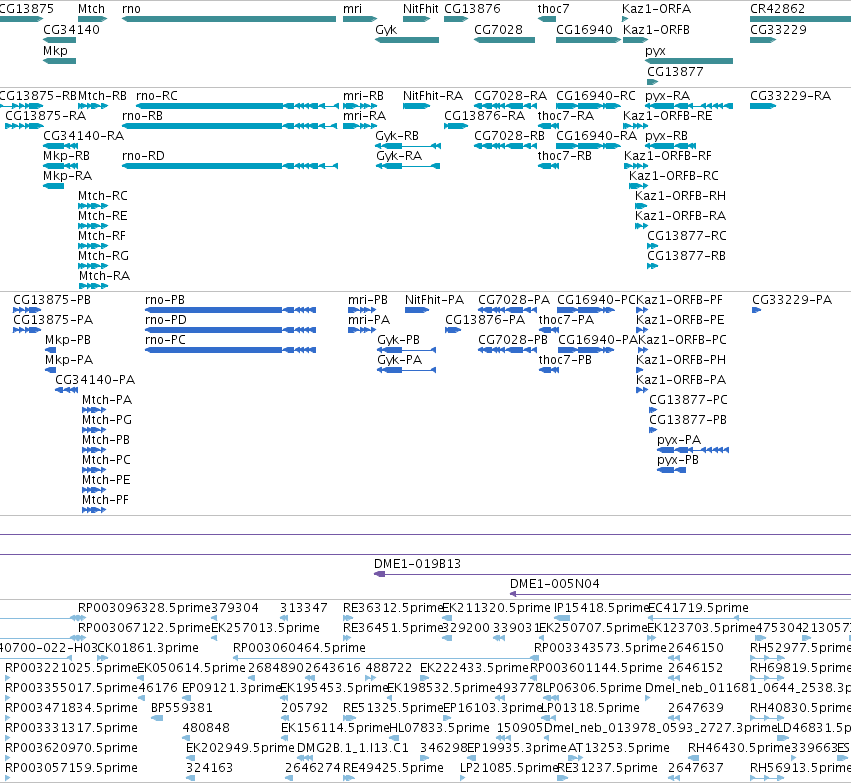Click the rno-PB protein label
This screenshot has width=851, height=783.
[165, 300]
